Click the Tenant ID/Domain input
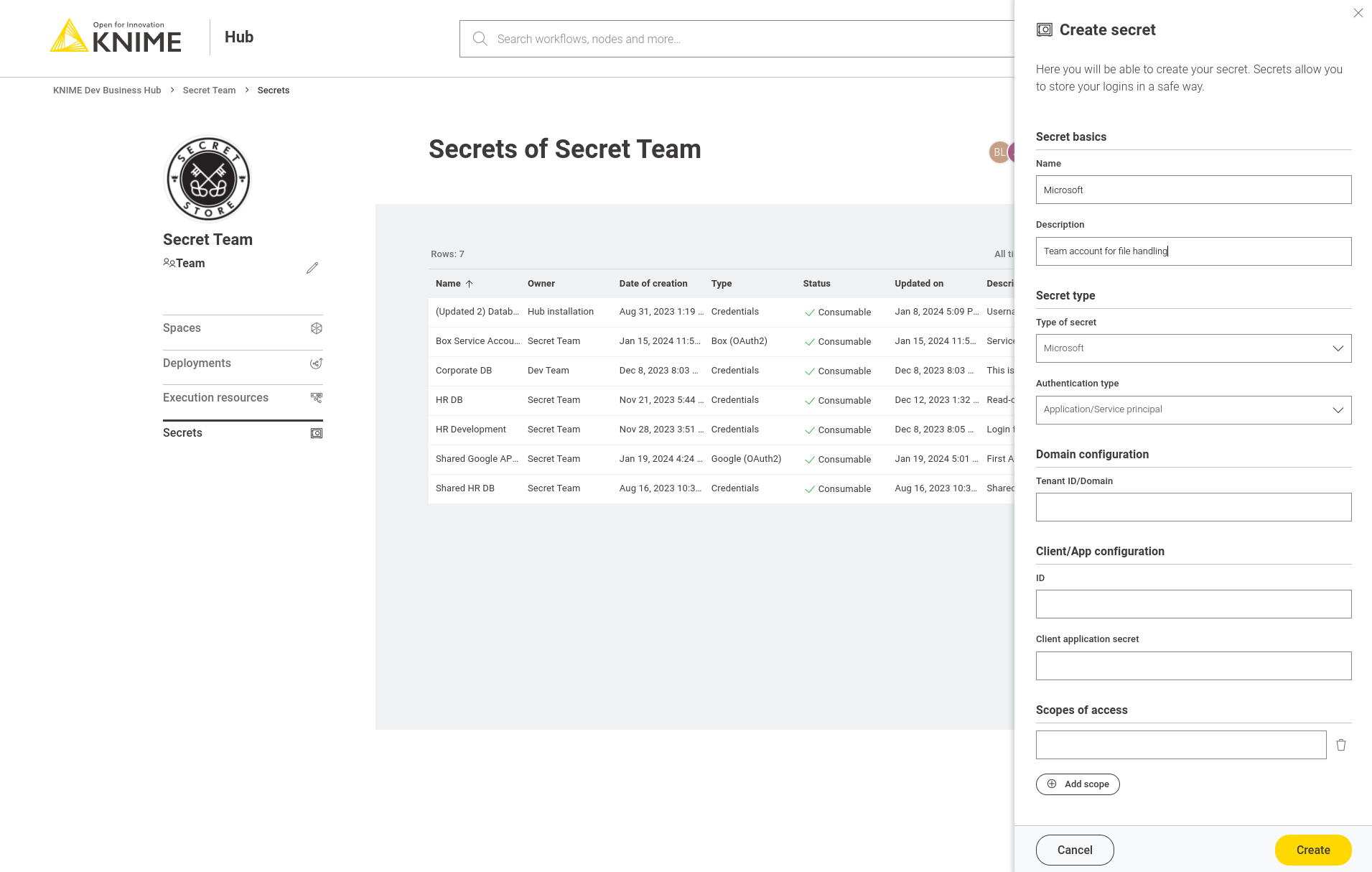Screen dimensions: 1372x872 [x=1193, y=507]
